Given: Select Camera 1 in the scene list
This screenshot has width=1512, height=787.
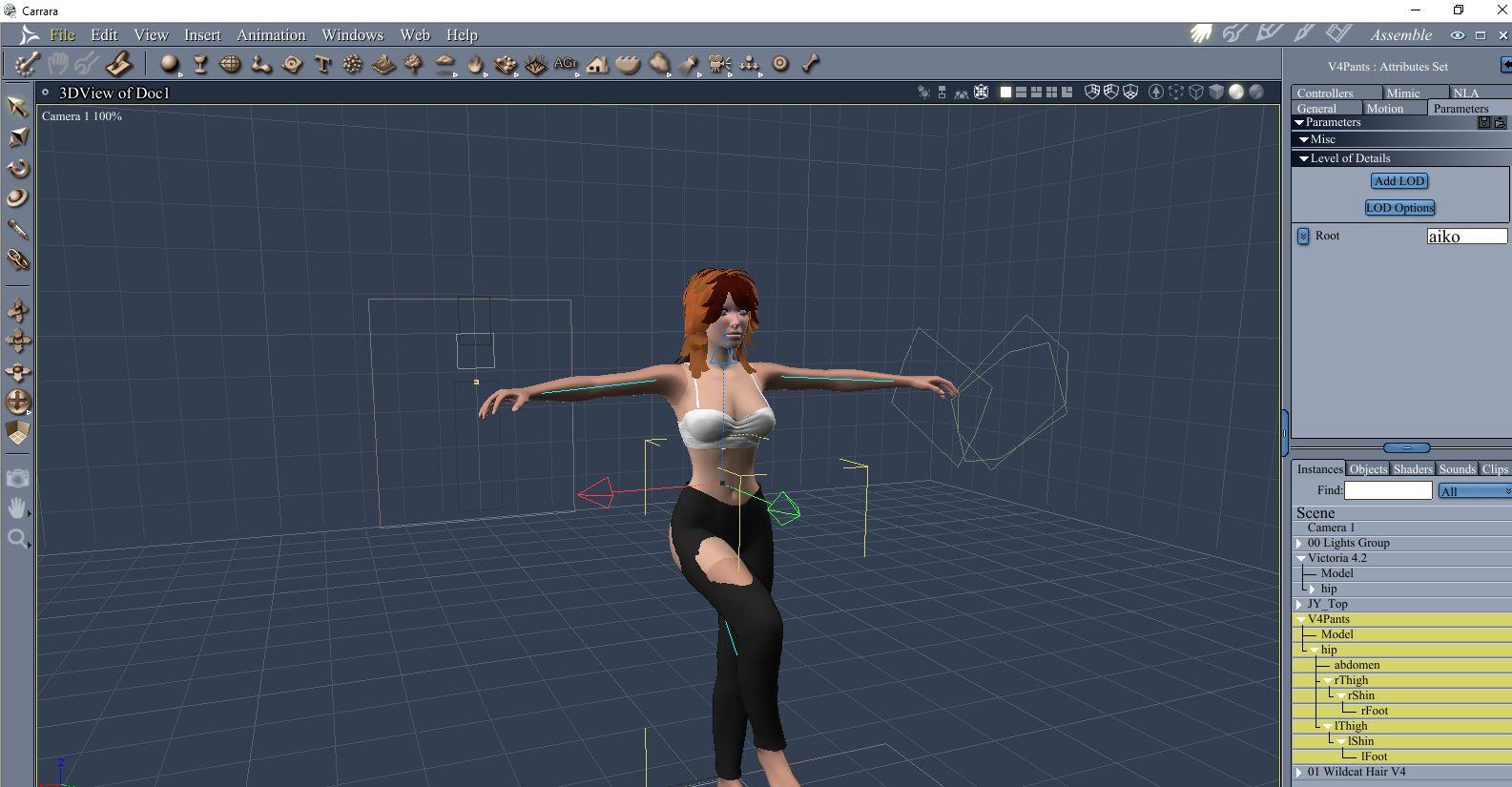Looking at the screenshot, I should tap(1331, 528).
